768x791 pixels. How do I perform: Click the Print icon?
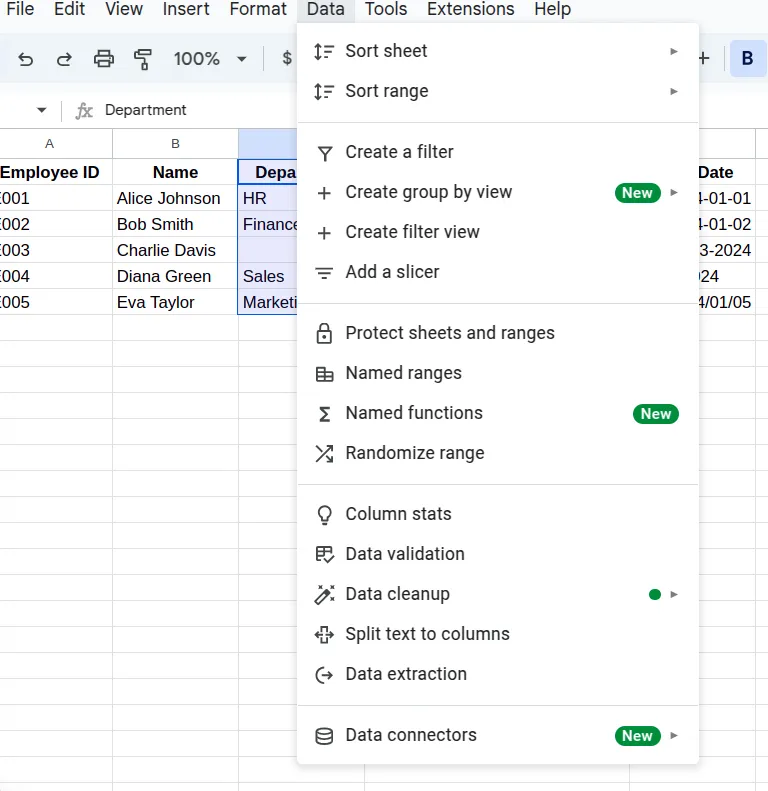point(104,59)
